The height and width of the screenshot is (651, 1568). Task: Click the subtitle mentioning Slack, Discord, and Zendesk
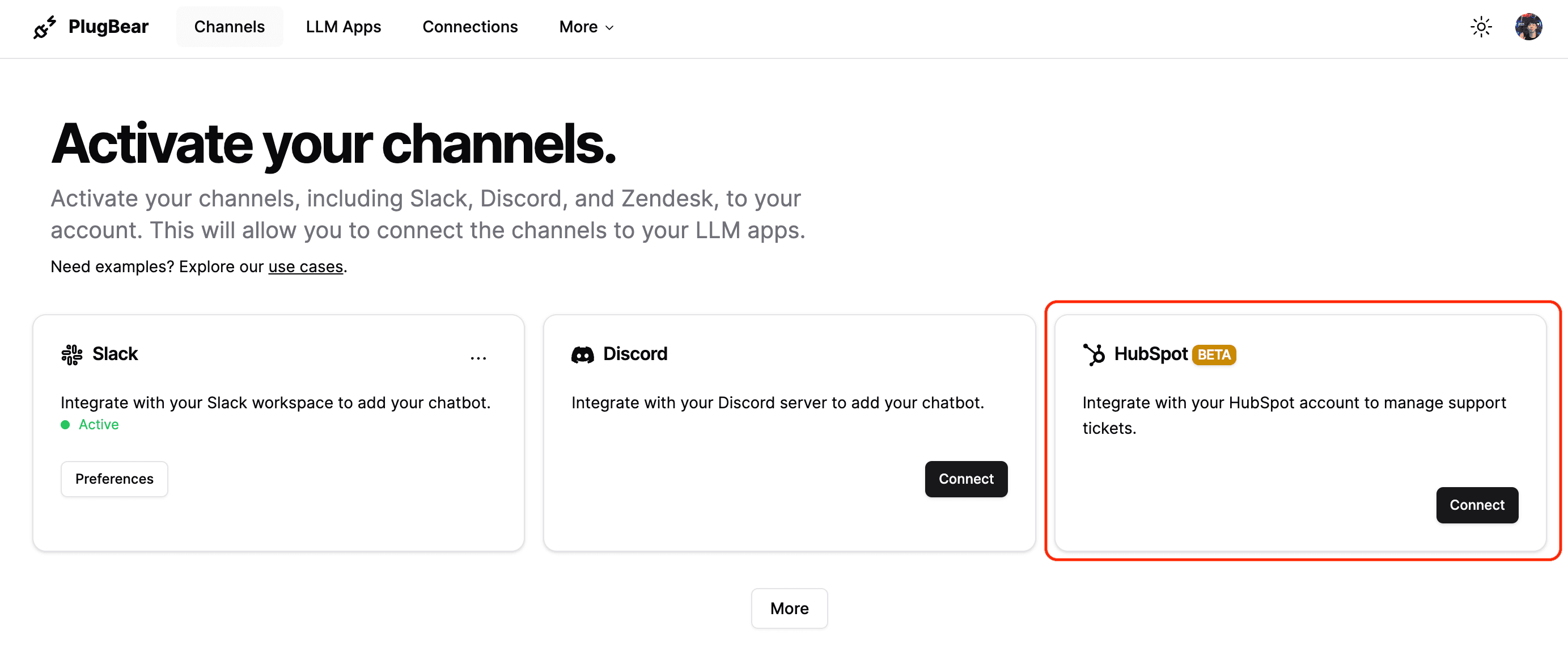(x=427, y=214)
